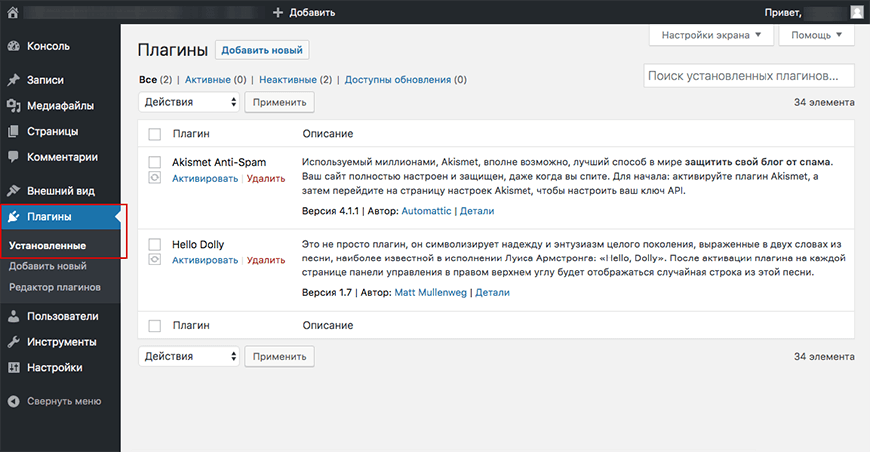Screen dimensions: 870x452
Task: Expand the Помощь help panel
Action: [x=816, y=35]
